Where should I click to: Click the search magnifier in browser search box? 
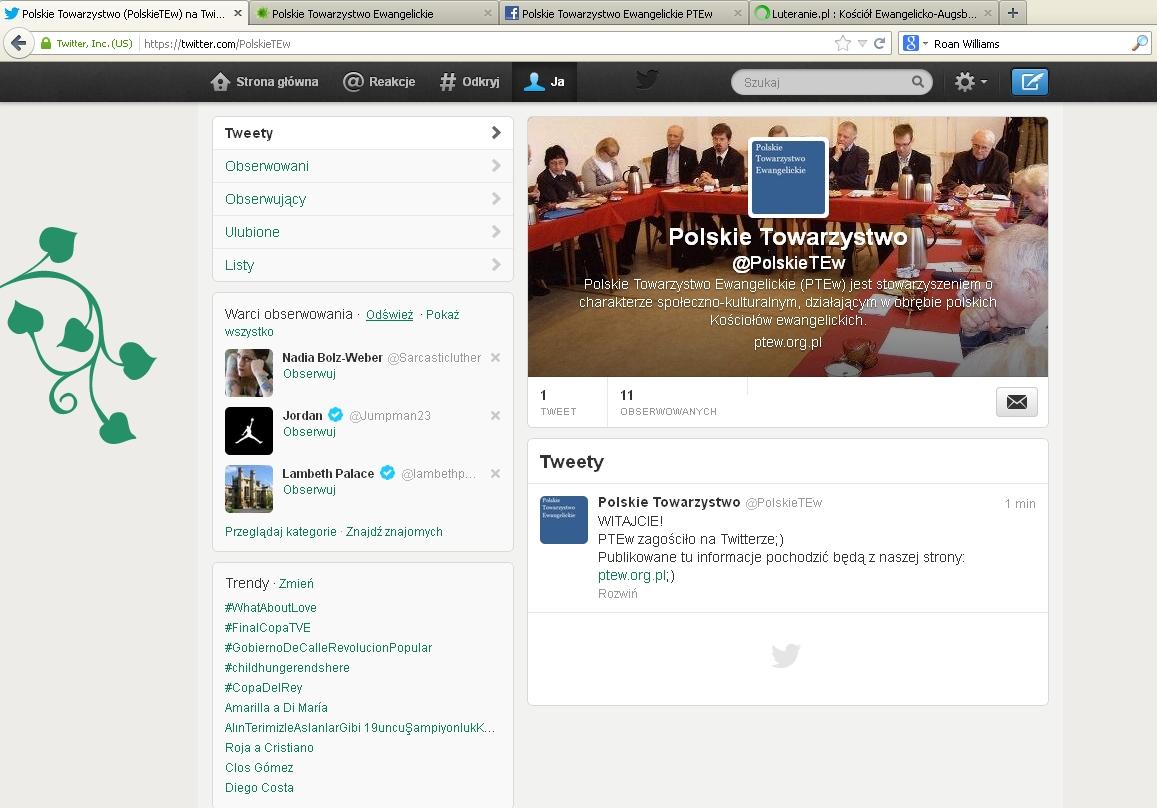[1139, 44]
